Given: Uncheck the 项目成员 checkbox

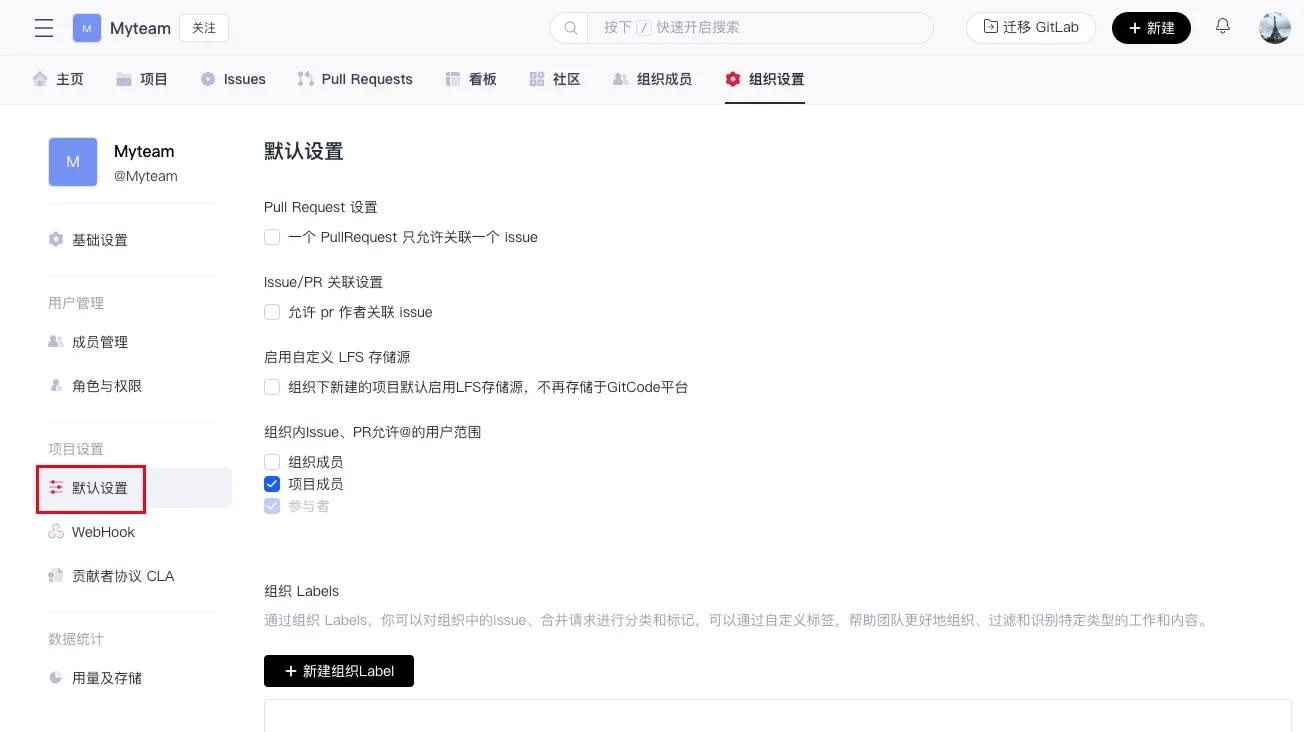Looking at the screenshot, I should pos(272,484).
